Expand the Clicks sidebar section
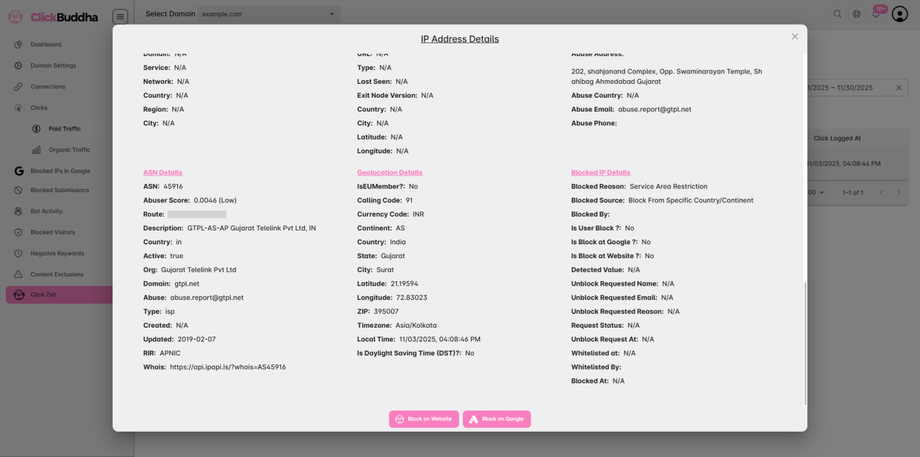 point(39,108)
